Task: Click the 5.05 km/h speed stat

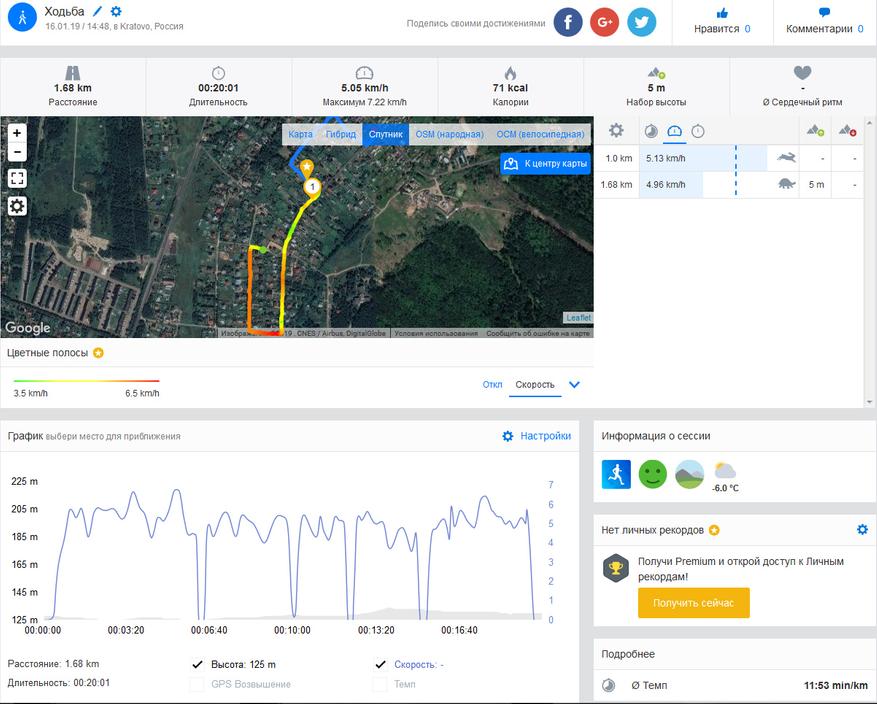Action: [365, 88]
